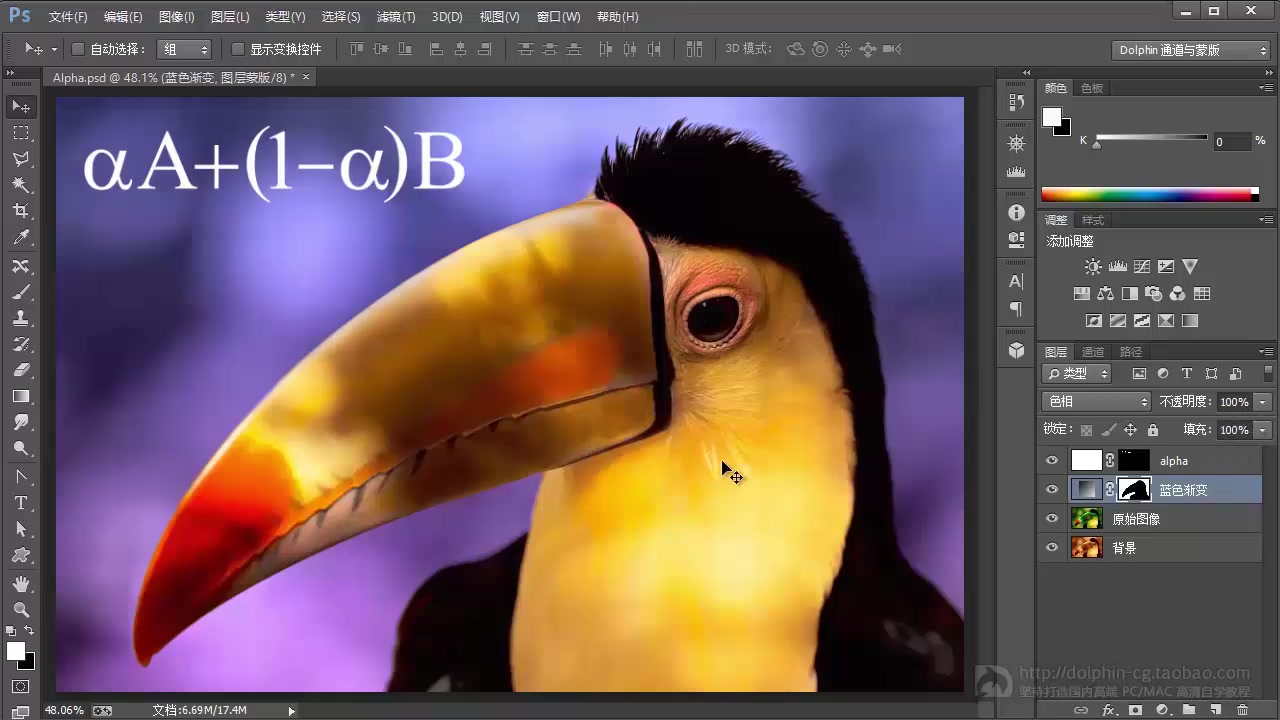The height and width of the screenshot is (720, 1280).
Task: Hide the 背景 layer
Action: [1051, 548]
